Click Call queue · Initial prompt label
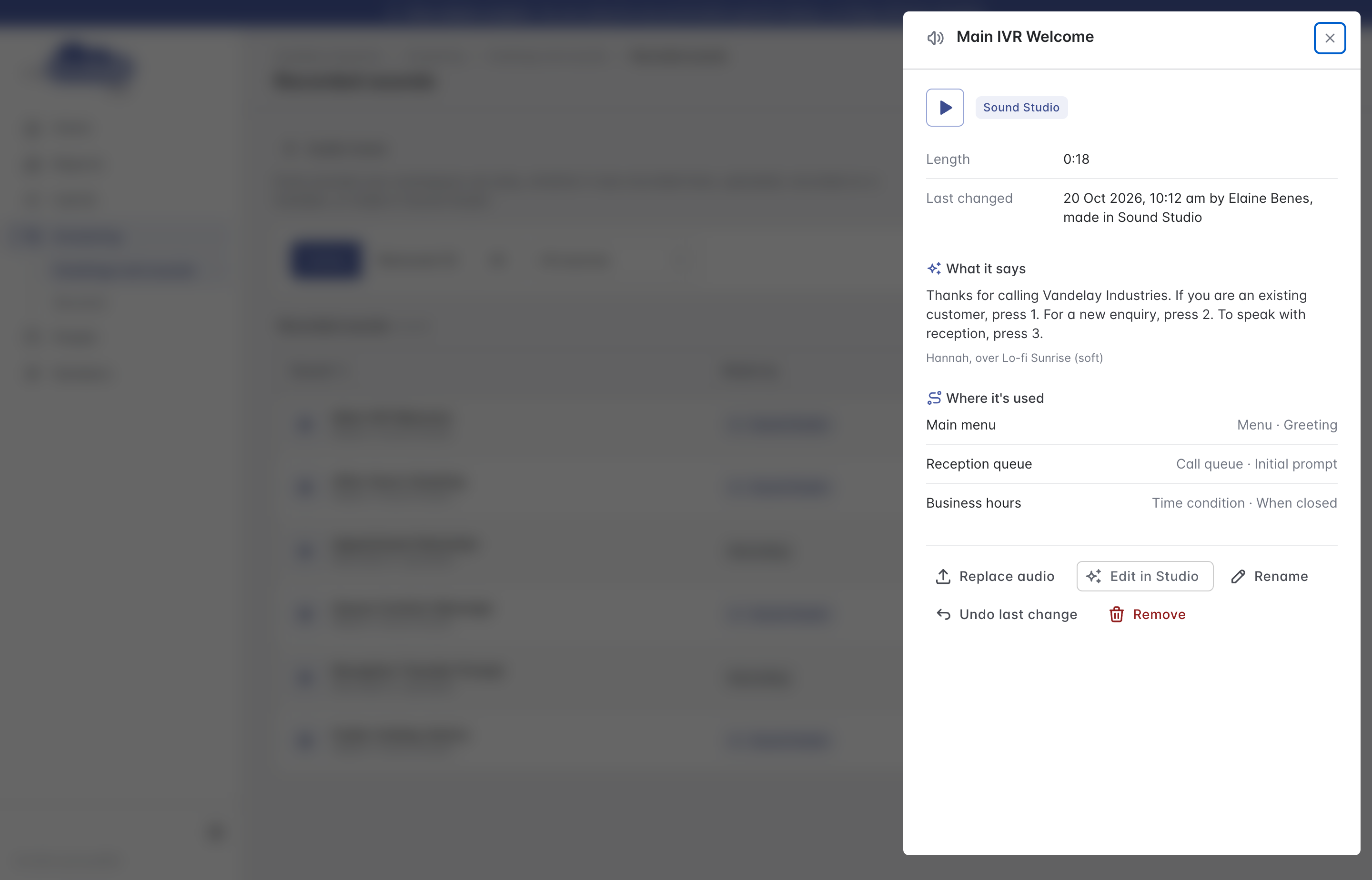Image resolution: width=1372 pixels, height=880 pixels. 1257,464
